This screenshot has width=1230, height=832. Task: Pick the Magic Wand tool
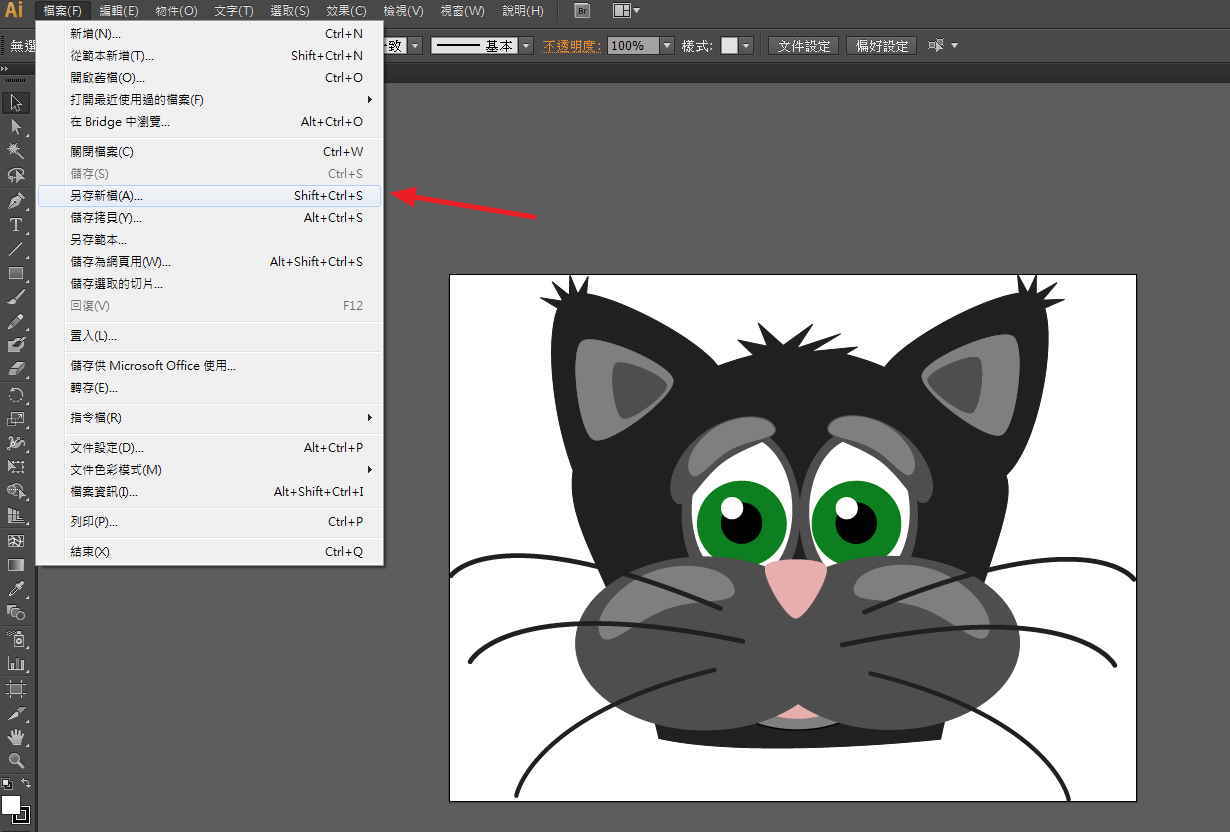point(16,151)
